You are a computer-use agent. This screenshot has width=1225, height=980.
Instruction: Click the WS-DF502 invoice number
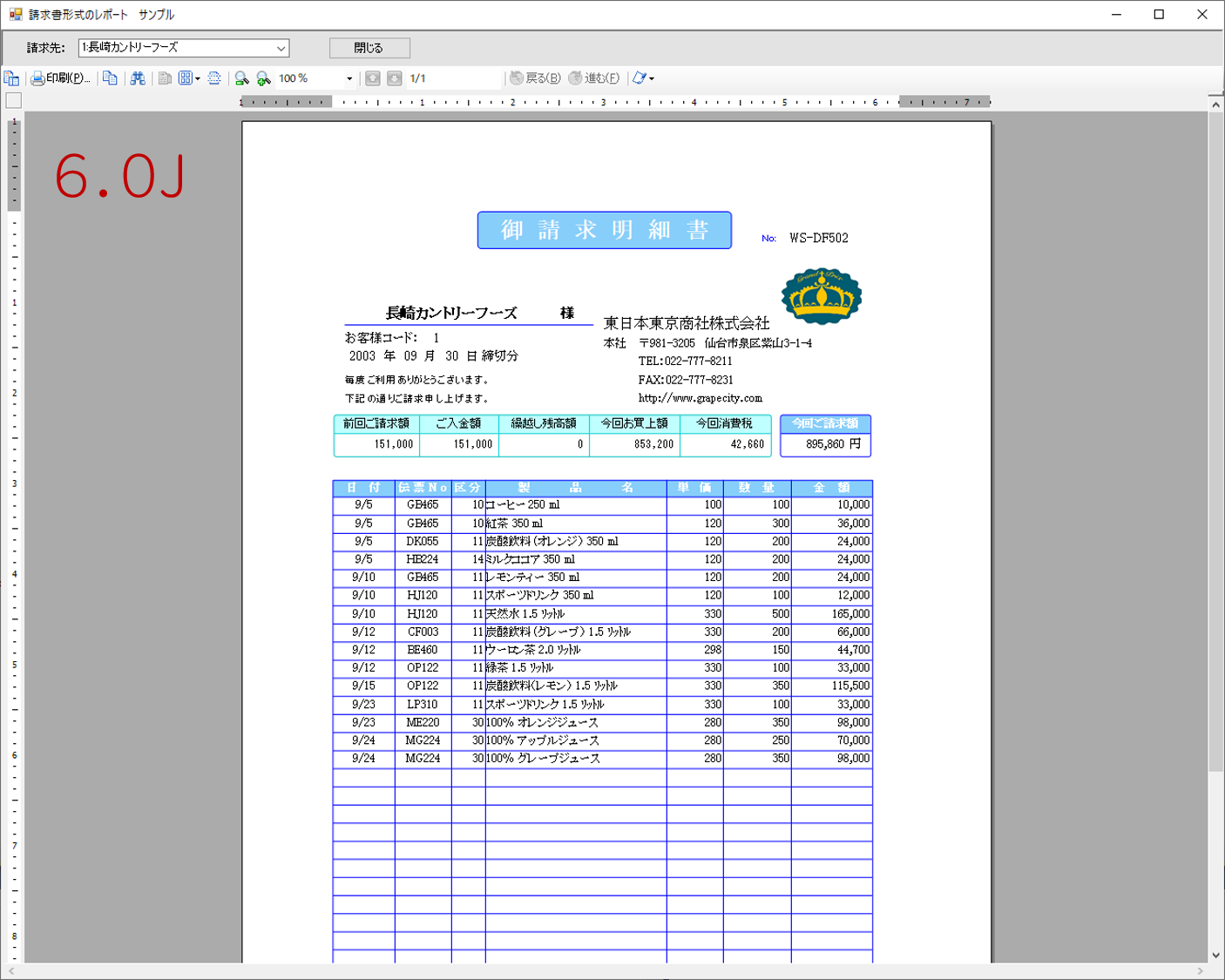(x=819, y=238)
